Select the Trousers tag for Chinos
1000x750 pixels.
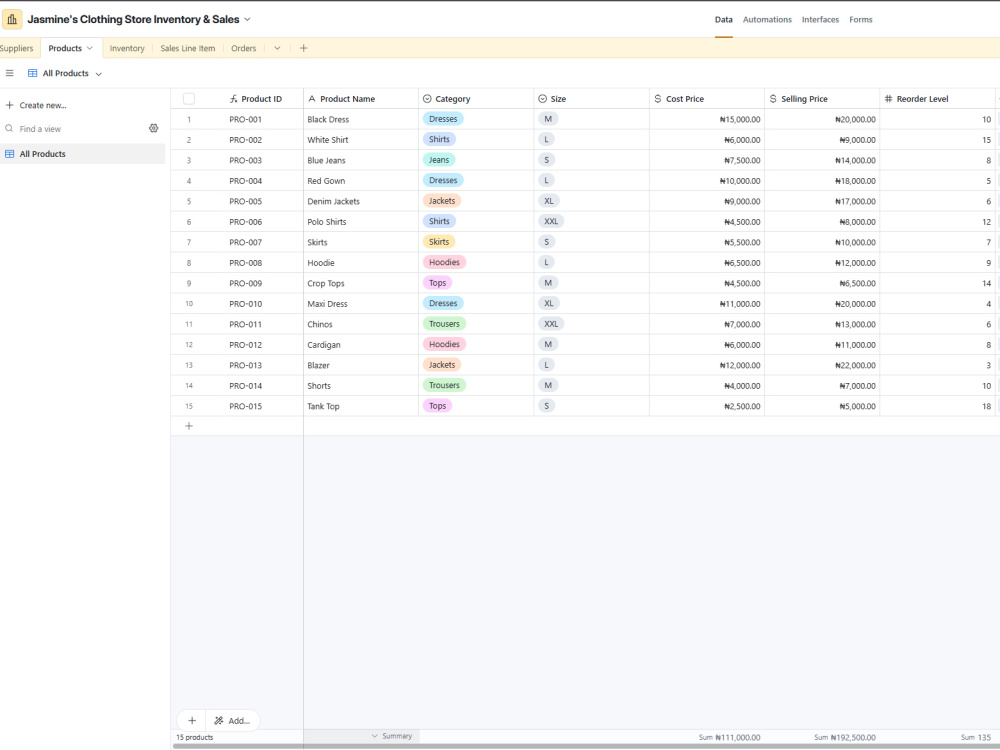click(x=445, y=324)
